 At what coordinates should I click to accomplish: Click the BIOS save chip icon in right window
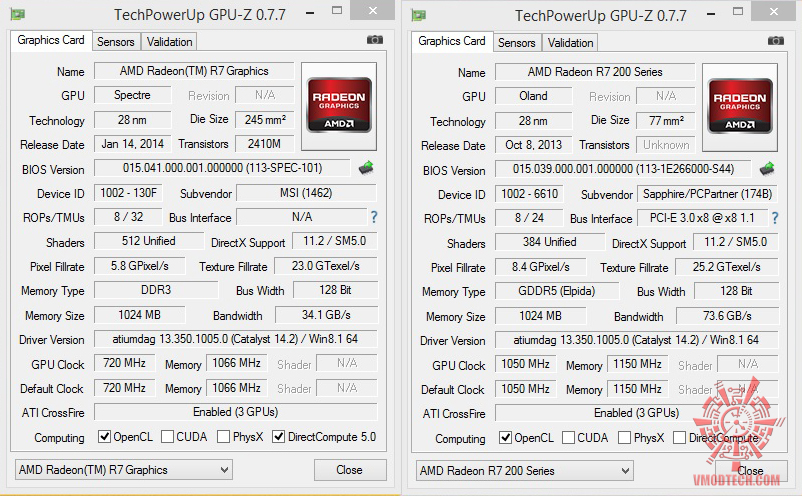767,169
